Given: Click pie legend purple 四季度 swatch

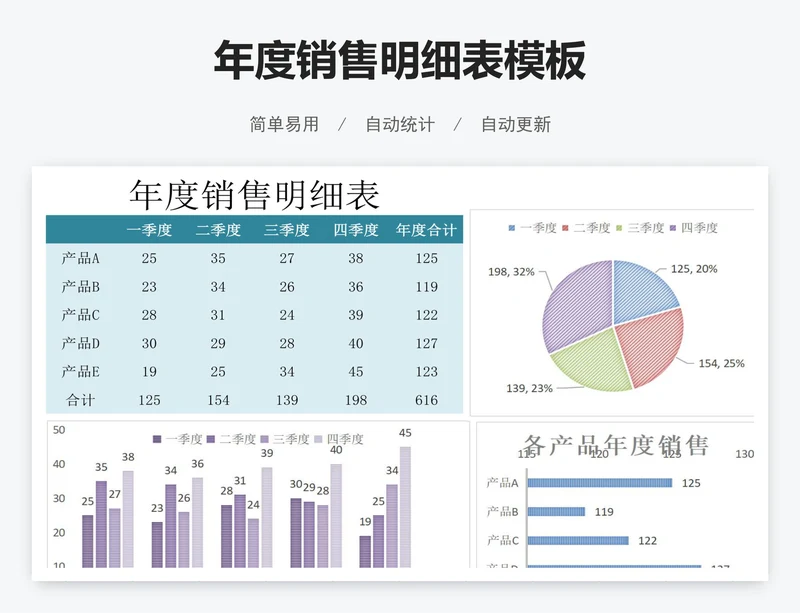Looking at the screenshot, I should [x=673, y=228].
